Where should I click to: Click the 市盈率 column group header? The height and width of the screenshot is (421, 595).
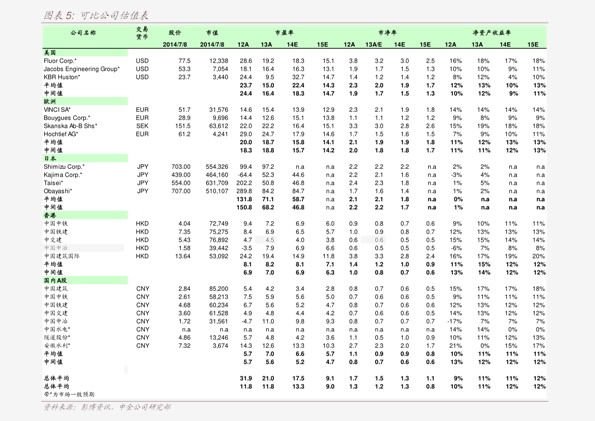coord(284,33)
